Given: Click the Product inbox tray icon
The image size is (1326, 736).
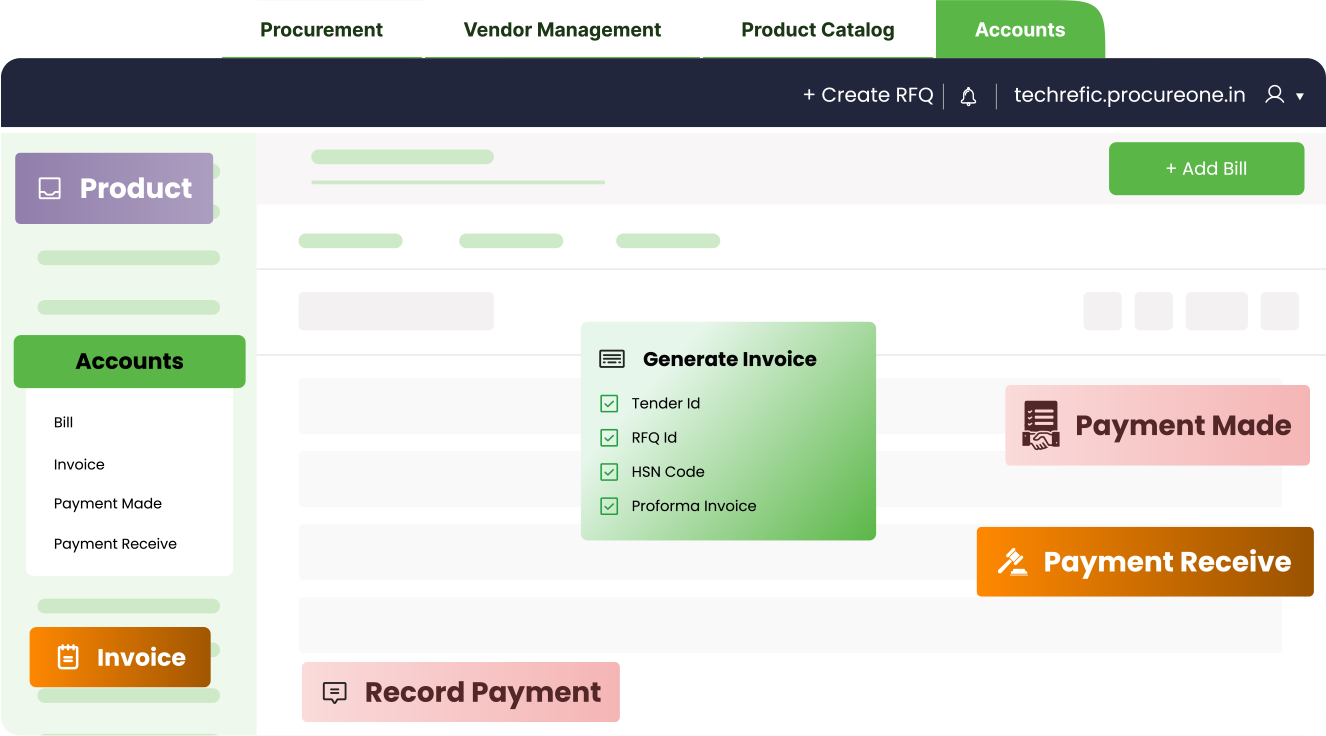Looking at the screenshot, I should tap(50, 188).
